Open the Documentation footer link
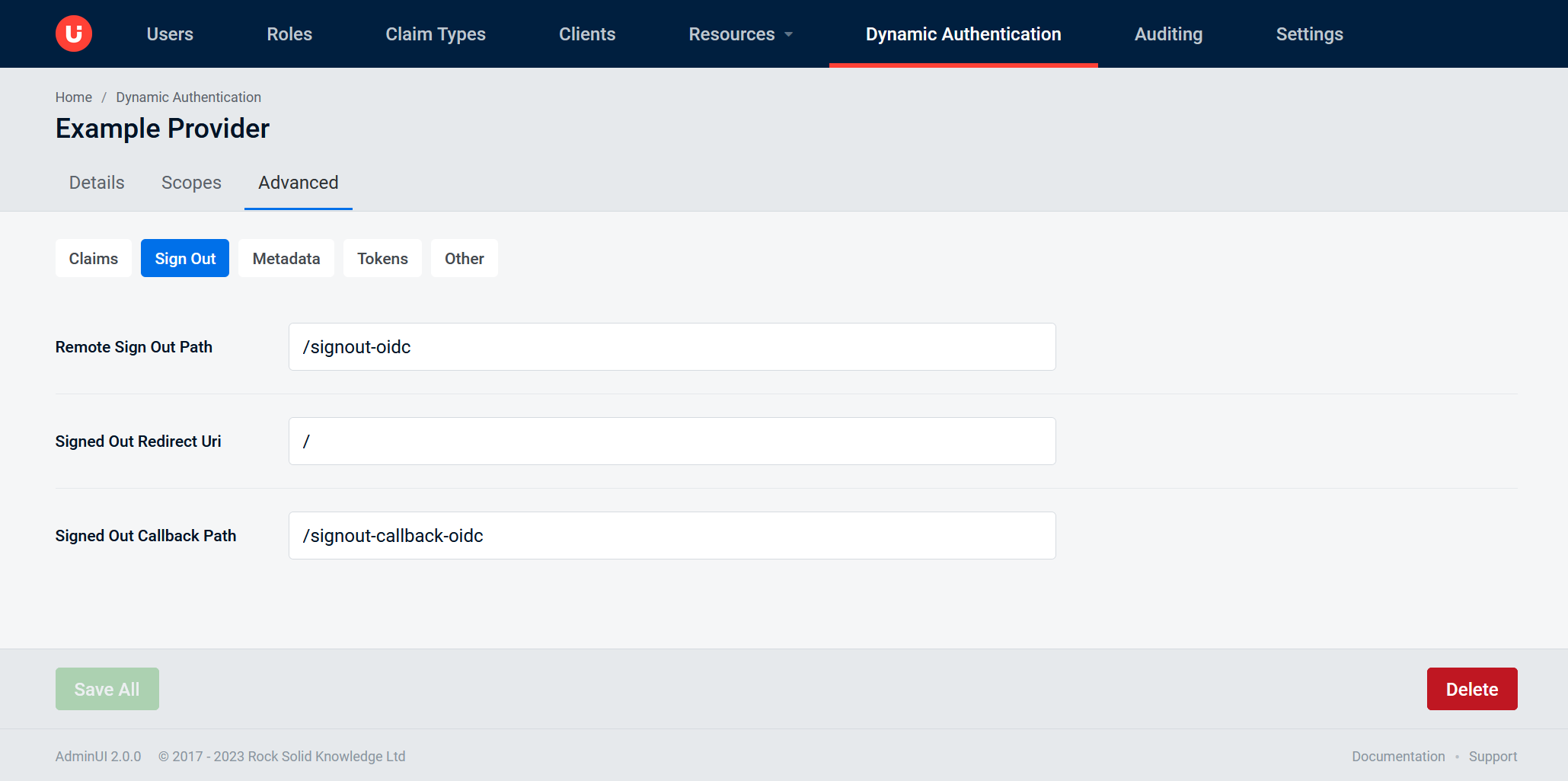Viewport: 1568px width, 781px height. 1398,757
